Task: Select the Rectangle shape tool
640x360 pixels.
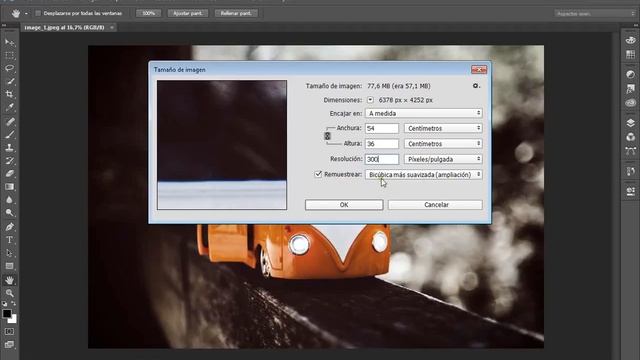Action: click(9, 266)
